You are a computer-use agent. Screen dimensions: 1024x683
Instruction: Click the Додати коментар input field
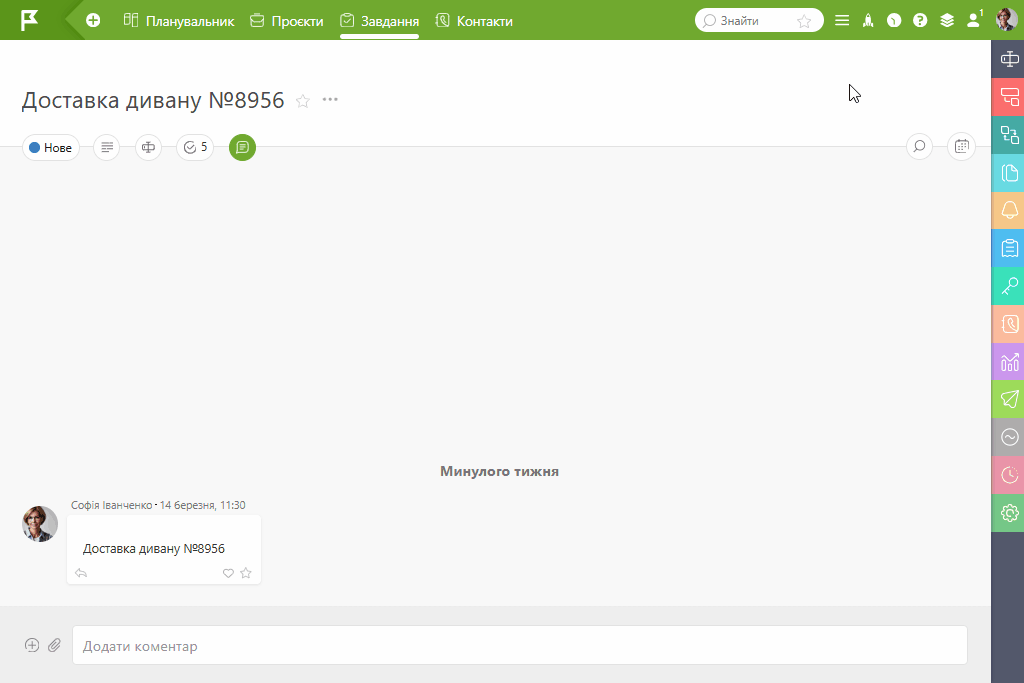tap(519, 646)
